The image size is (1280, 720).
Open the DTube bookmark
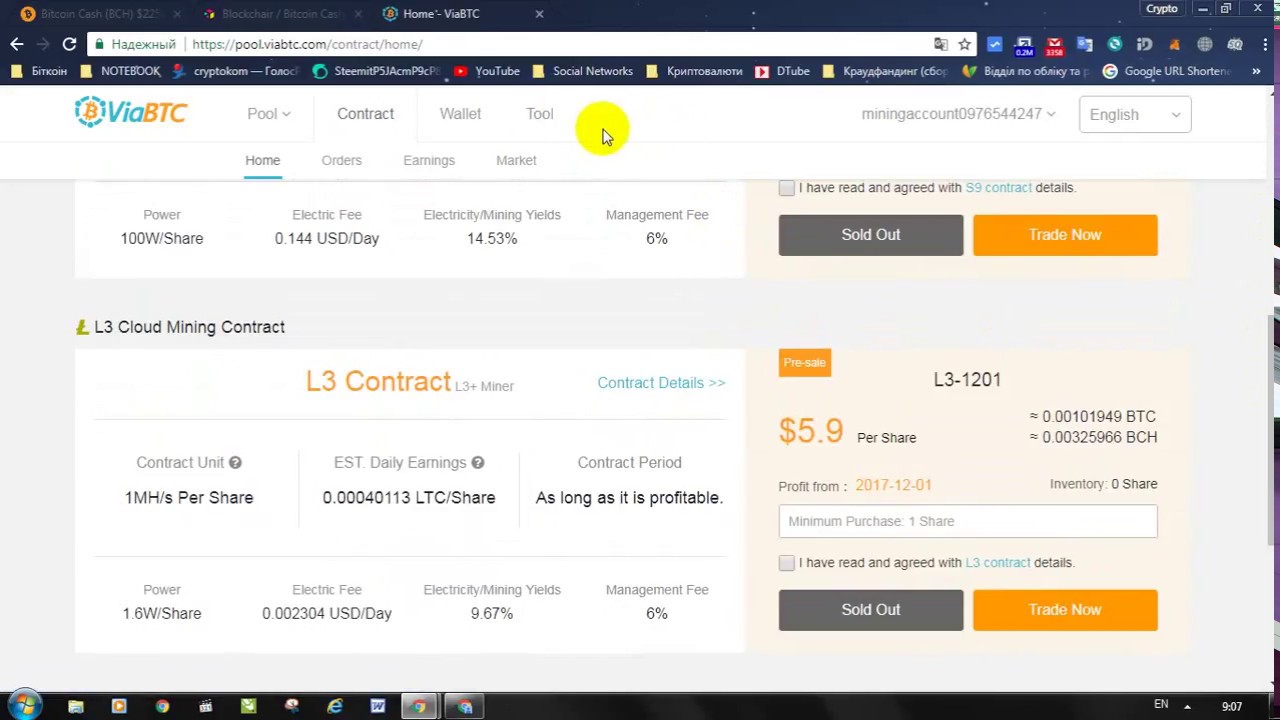(x=782, y=71)
